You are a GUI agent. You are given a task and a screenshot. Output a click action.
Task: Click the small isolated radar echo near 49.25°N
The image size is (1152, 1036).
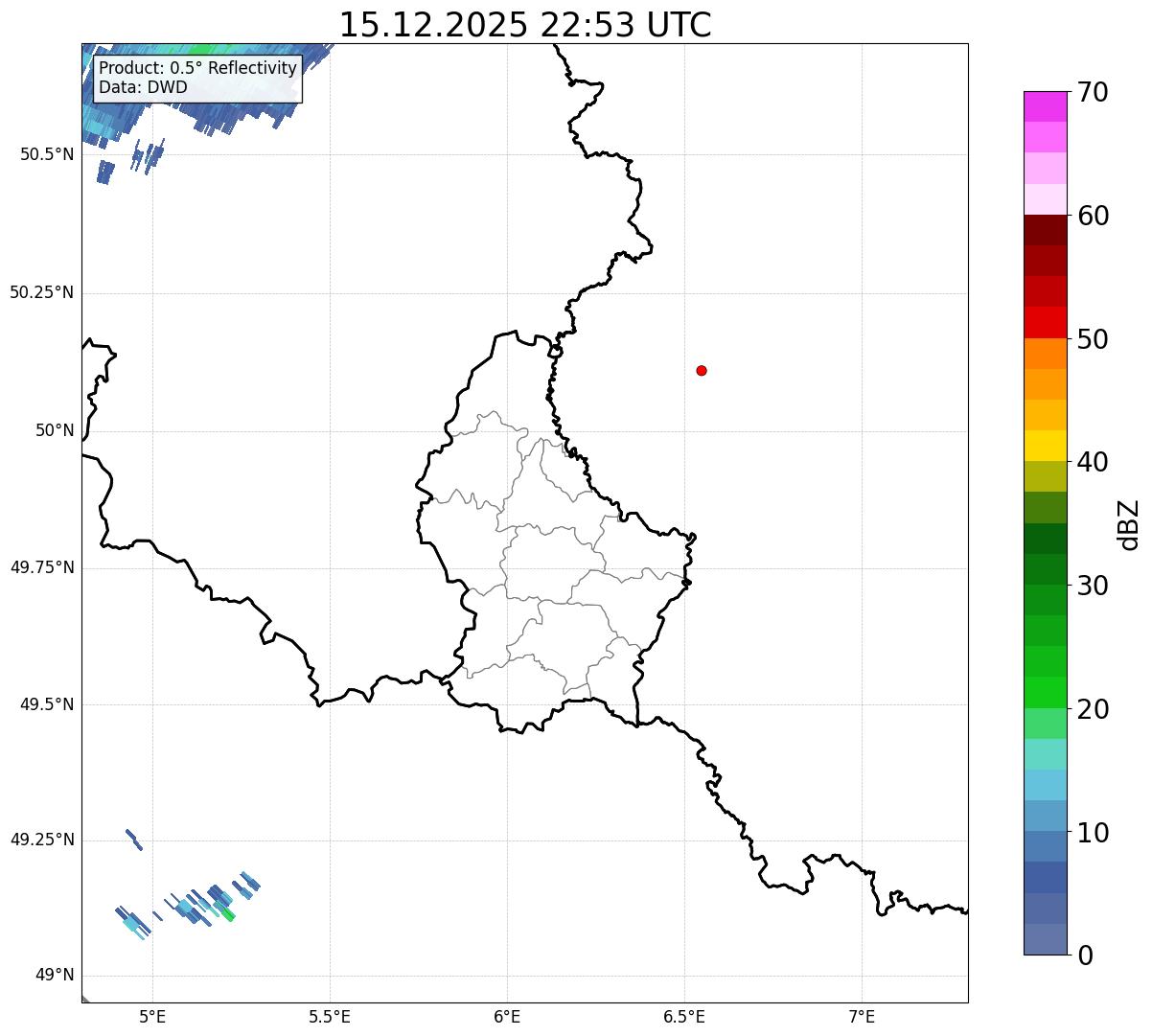click(x=134, y=840)
